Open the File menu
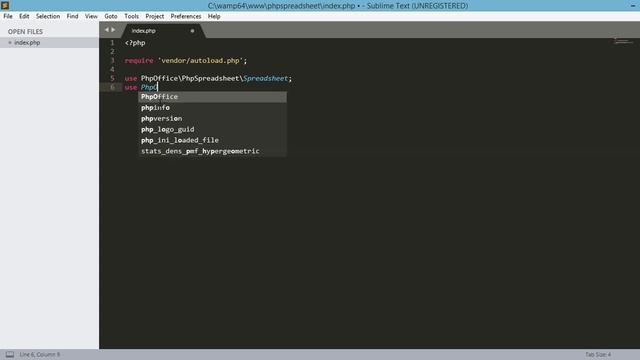 pyautogui.click(x=8, y=16)
